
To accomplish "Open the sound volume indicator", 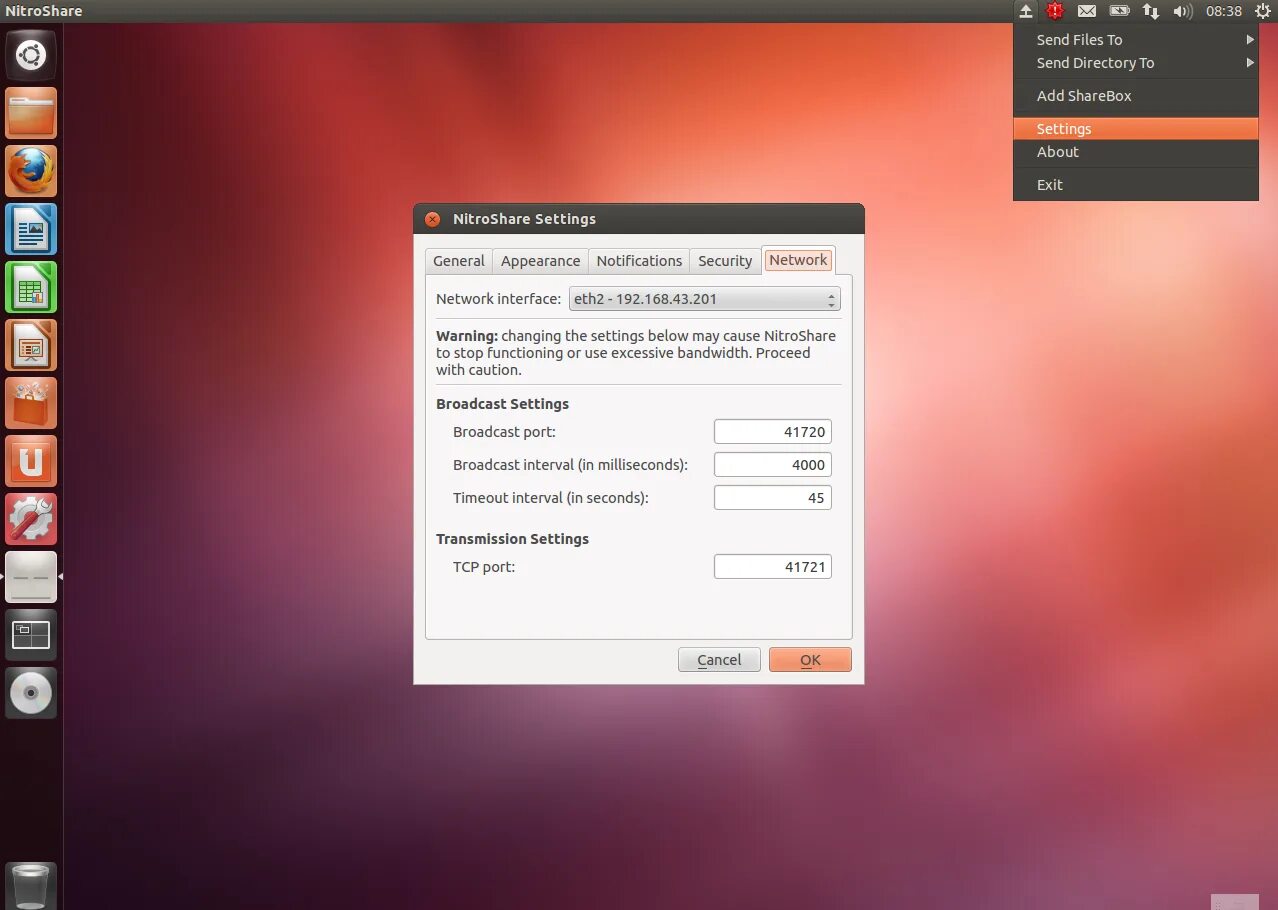I will pos(1183,11).
